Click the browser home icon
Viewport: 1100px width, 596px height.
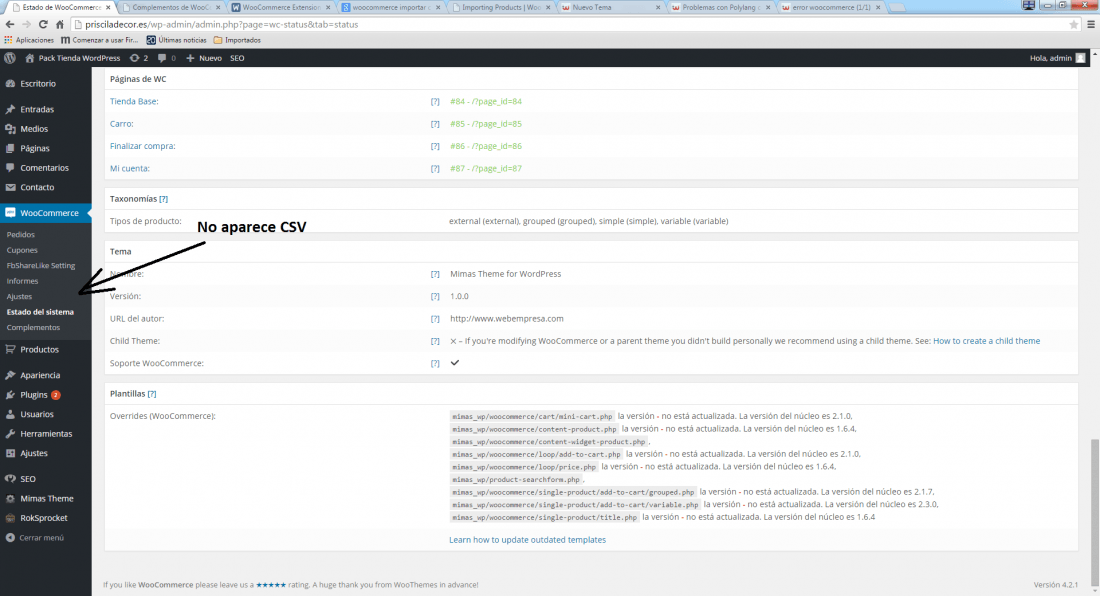(60, 24)
